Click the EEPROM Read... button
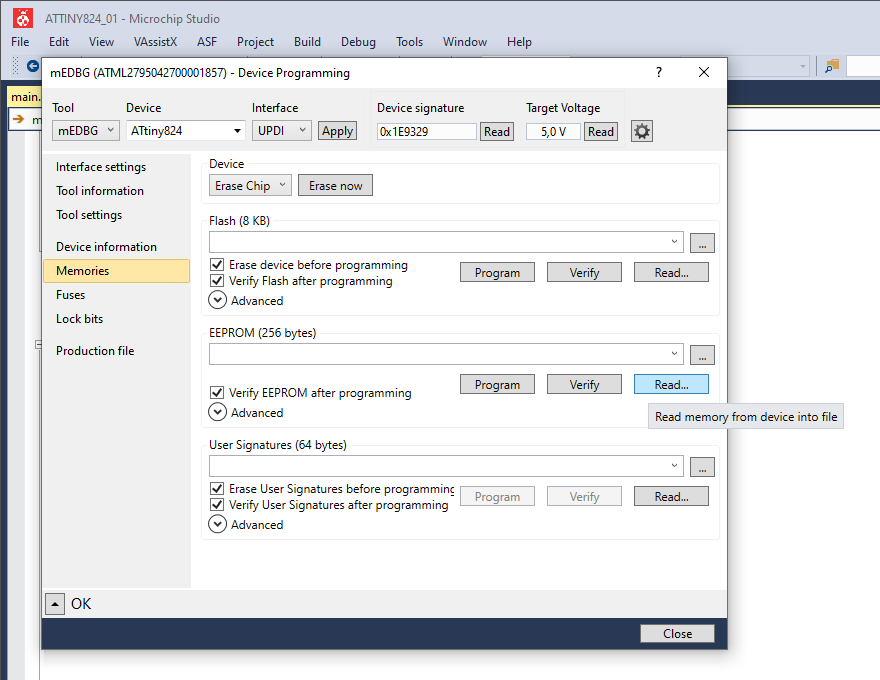Image resolution: width=880 pixels, height=680 pixels. pos(671,384)
